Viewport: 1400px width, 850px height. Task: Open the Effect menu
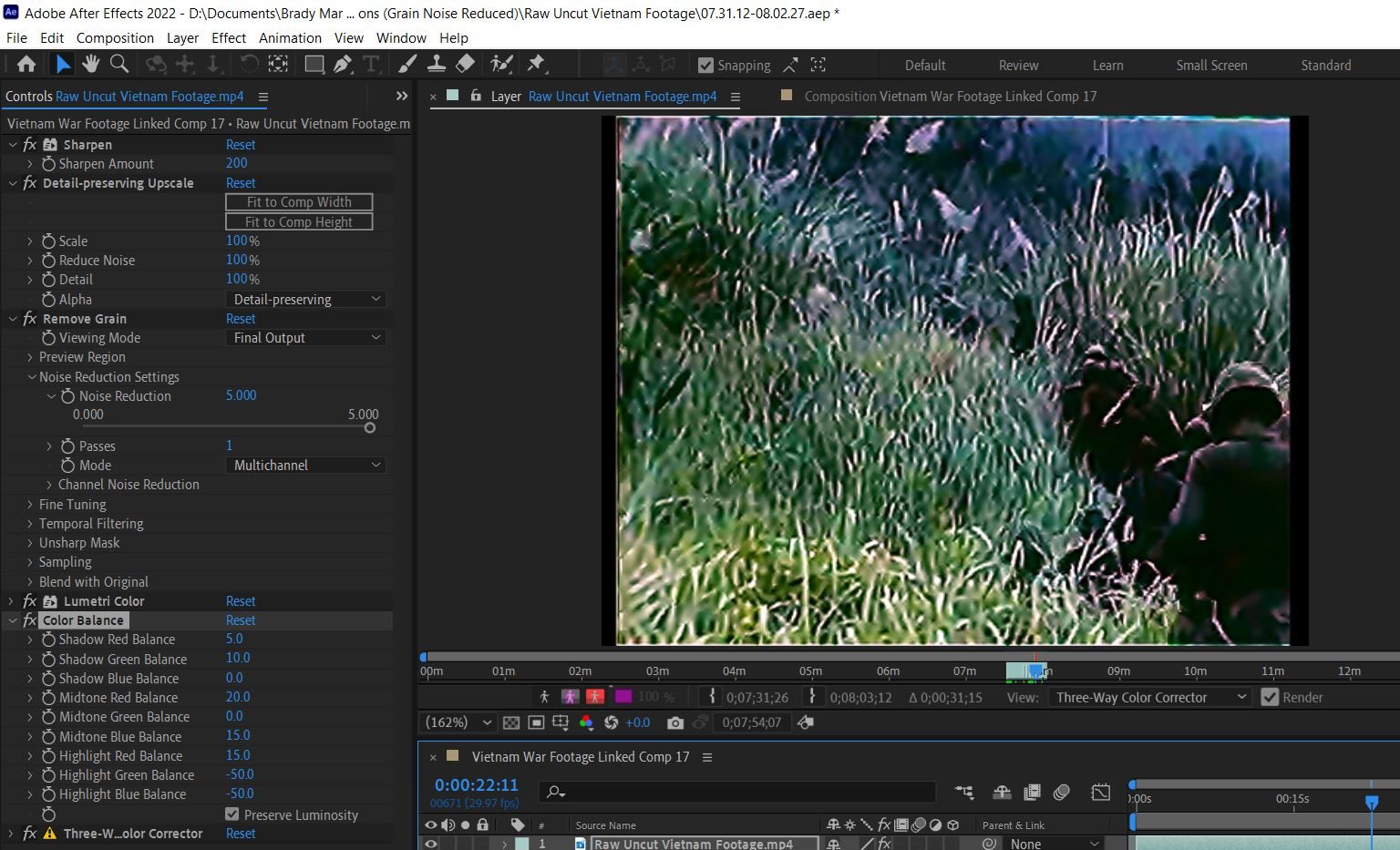pyautogui.click(x=229, y=37)
